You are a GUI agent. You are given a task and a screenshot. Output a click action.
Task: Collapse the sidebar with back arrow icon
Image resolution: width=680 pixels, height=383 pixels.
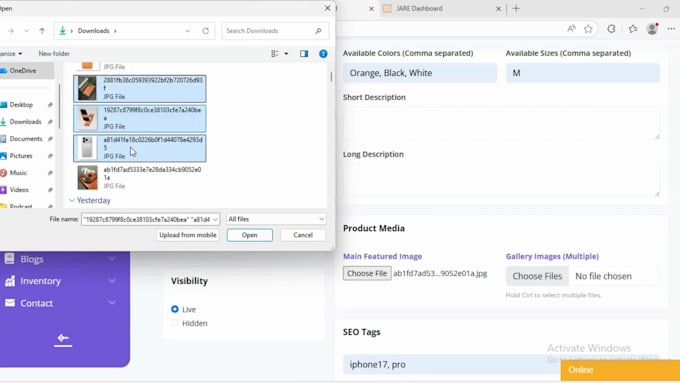click(63, 339)
